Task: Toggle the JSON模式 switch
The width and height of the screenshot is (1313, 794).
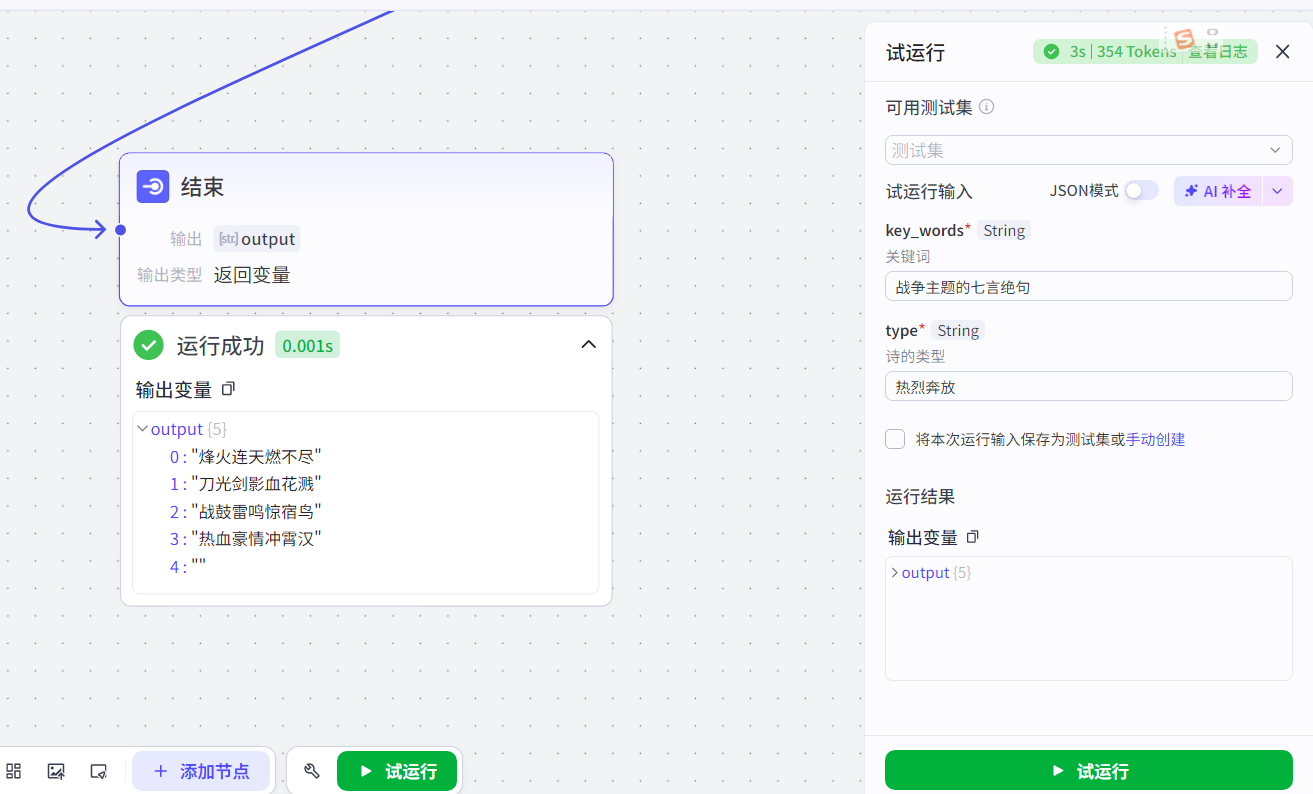Action: (x=1141, y=190)
